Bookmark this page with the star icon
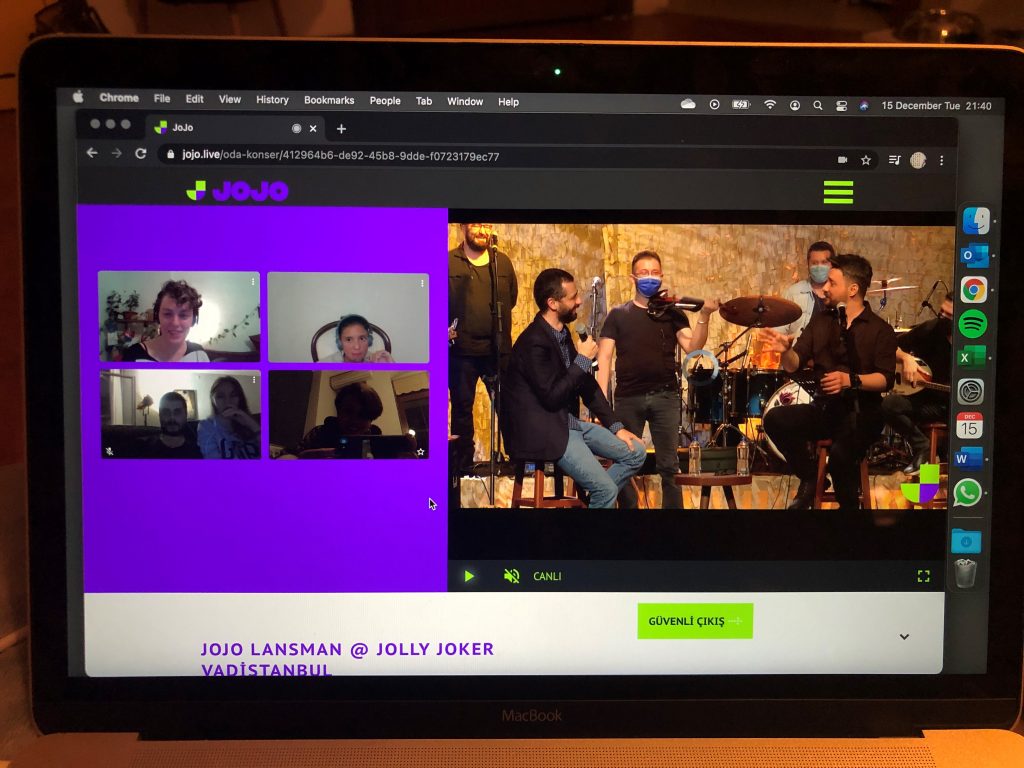 point(866,160)
